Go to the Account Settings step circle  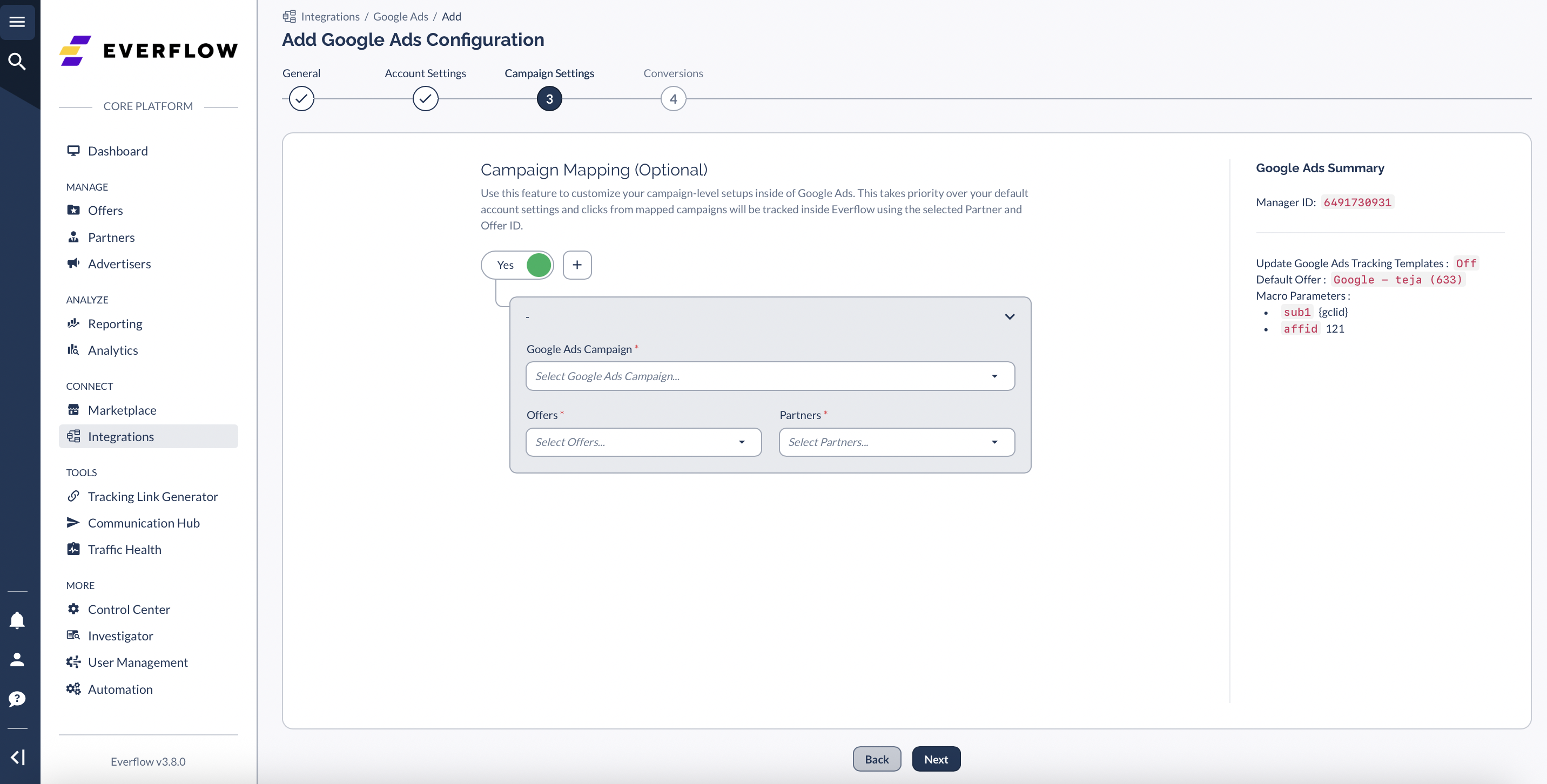[x=425, y=98]
